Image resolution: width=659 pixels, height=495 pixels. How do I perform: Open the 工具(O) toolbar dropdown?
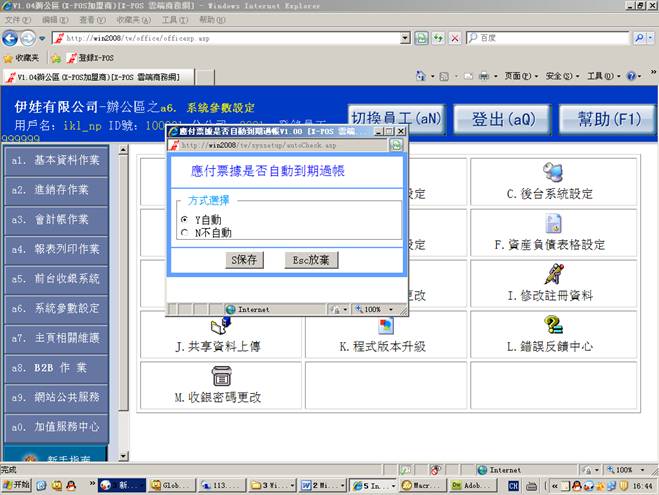point(600,76)
